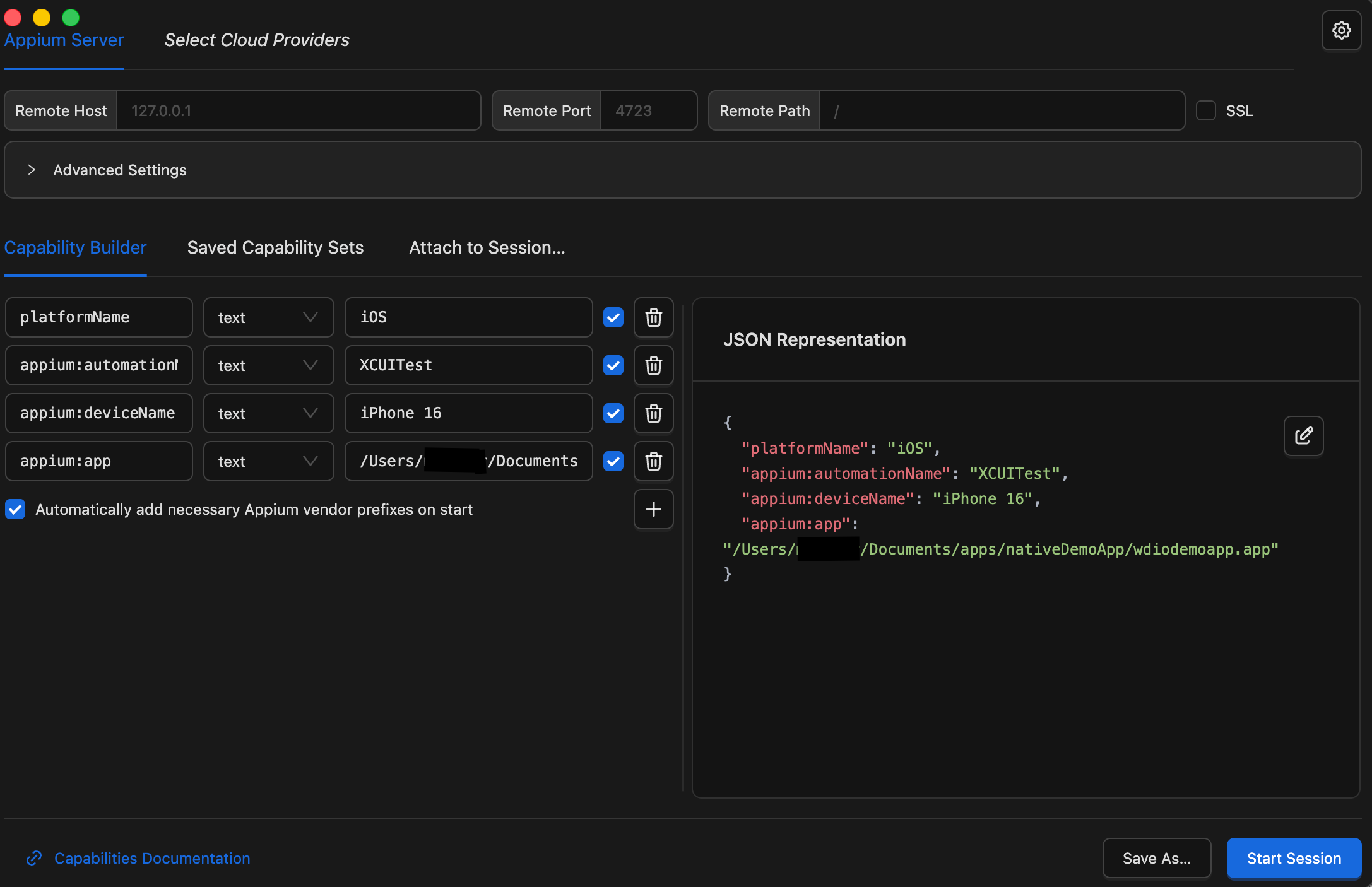The height and width of the screenshot is (887, 1372).
Task: Open settings via the gear icon
Action: coord(1341,30)
